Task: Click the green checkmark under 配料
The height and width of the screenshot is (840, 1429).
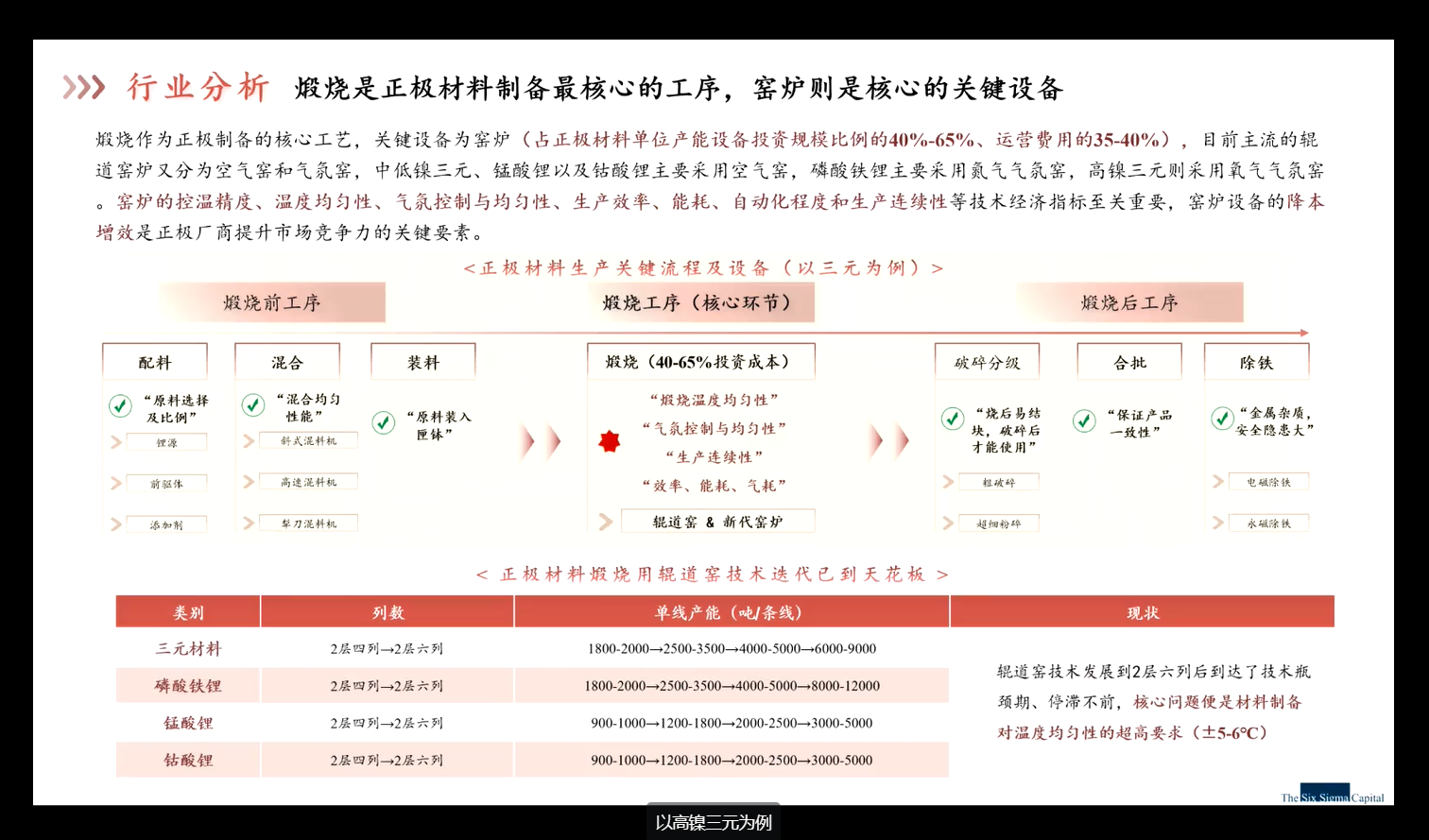Action: point(120,405)
